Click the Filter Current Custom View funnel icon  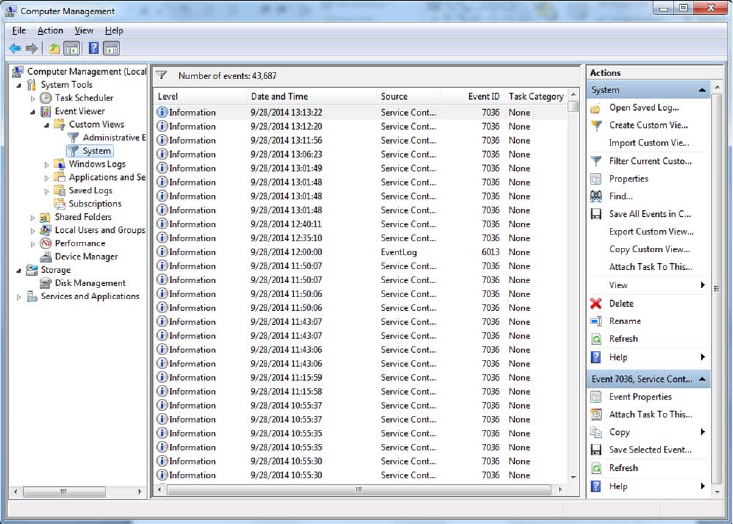tap(596, 161)
